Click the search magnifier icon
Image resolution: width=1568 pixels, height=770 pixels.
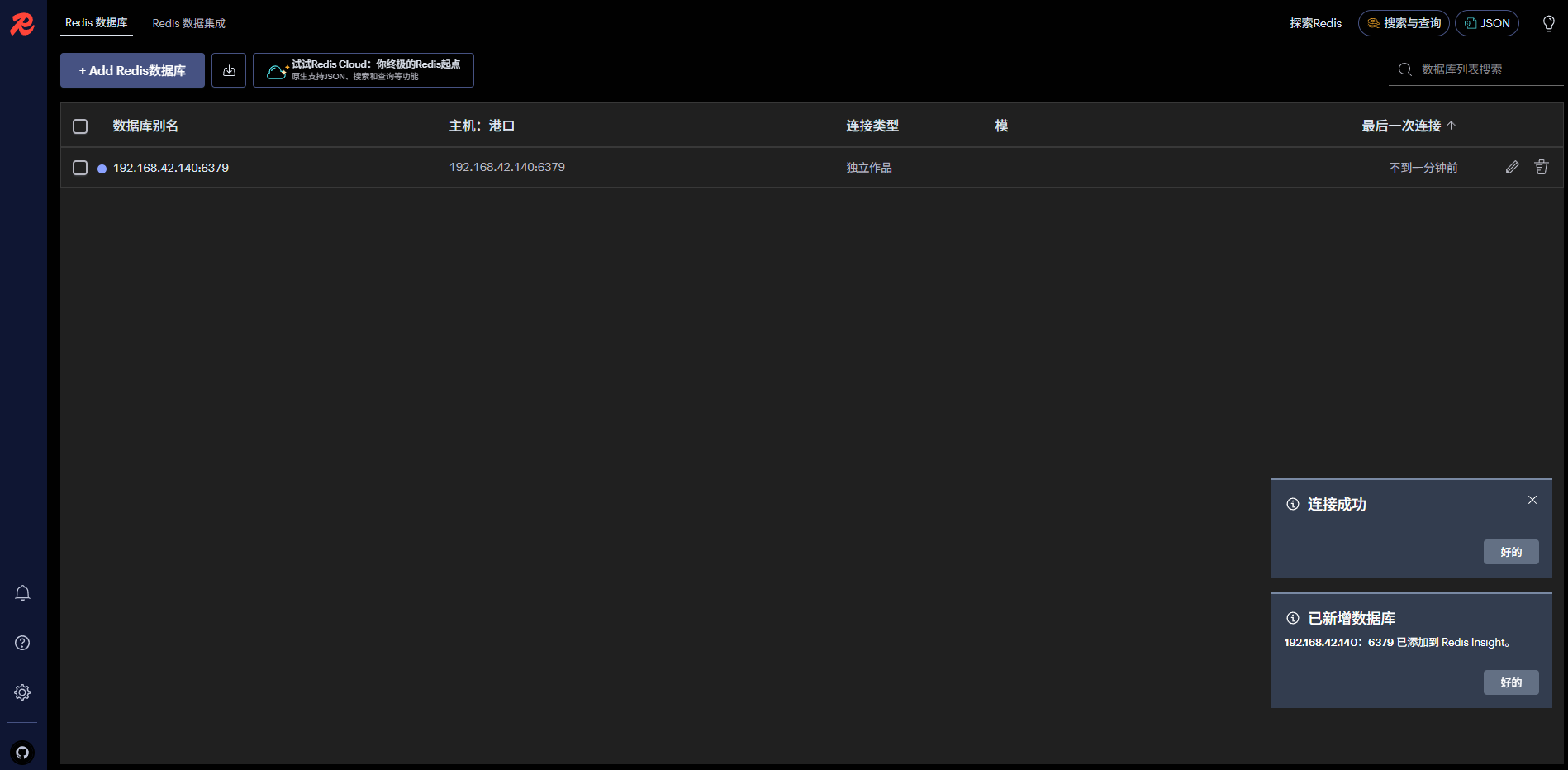pos(1404,69)
